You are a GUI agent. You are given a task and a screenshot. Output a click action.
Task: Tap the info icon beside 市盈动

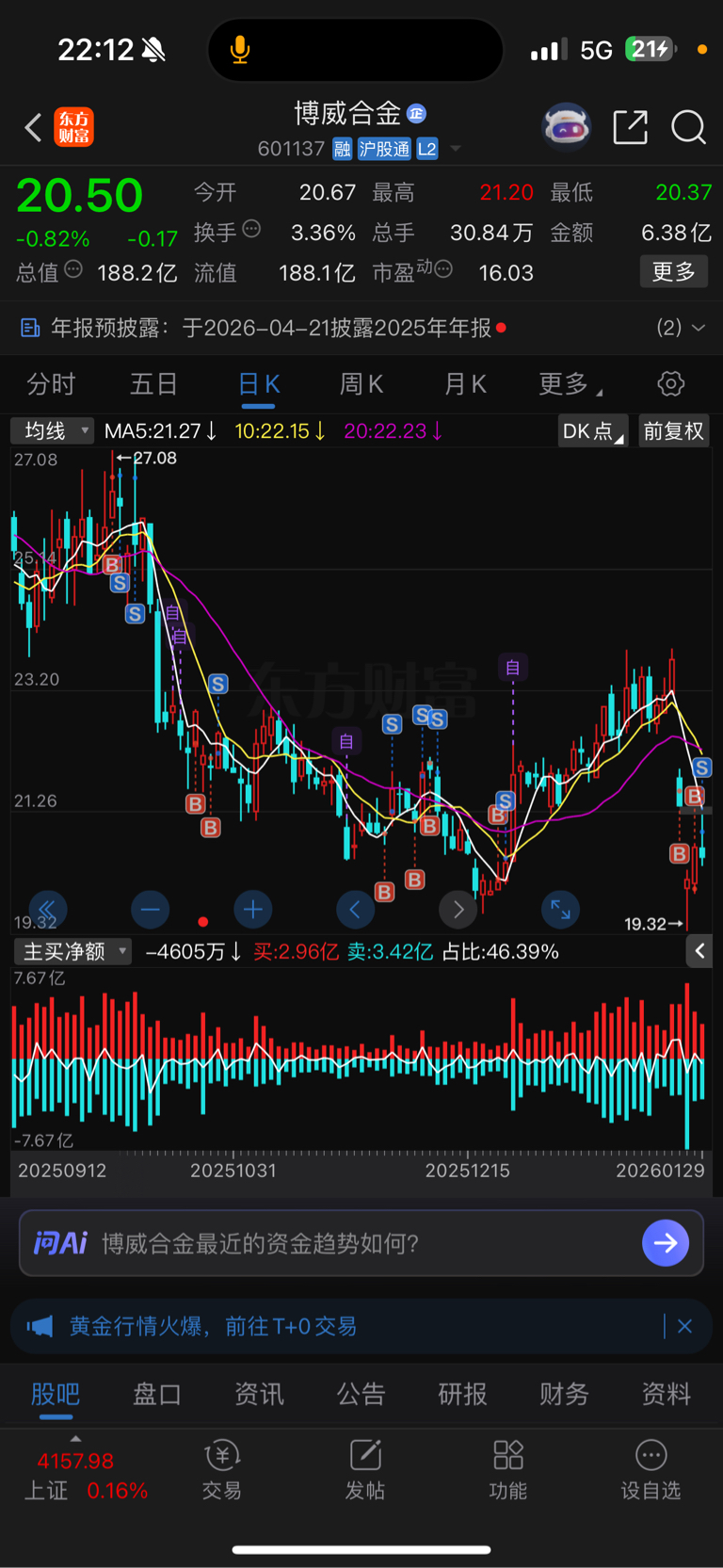(x=443, y=269)
